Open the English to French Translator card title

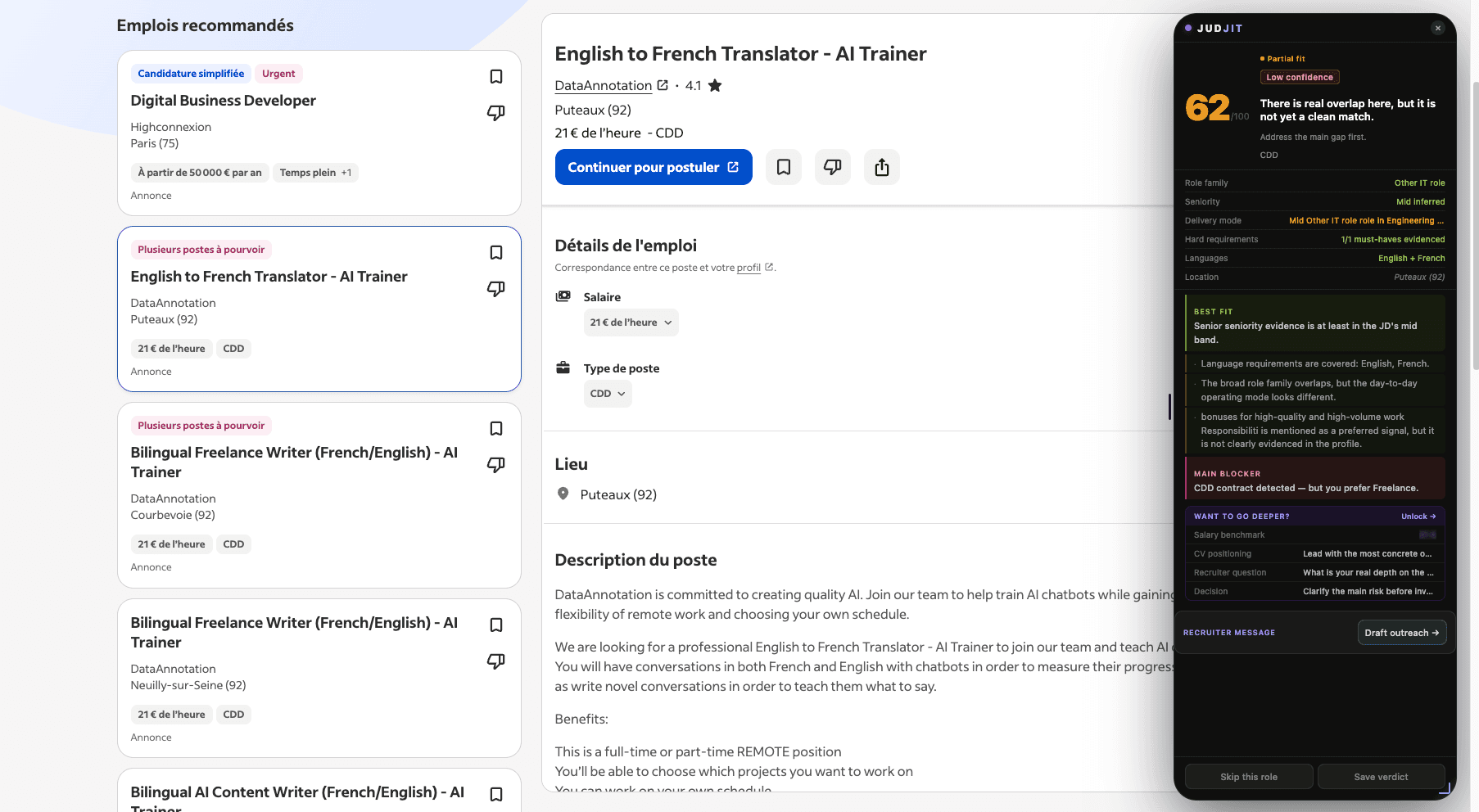269,277
